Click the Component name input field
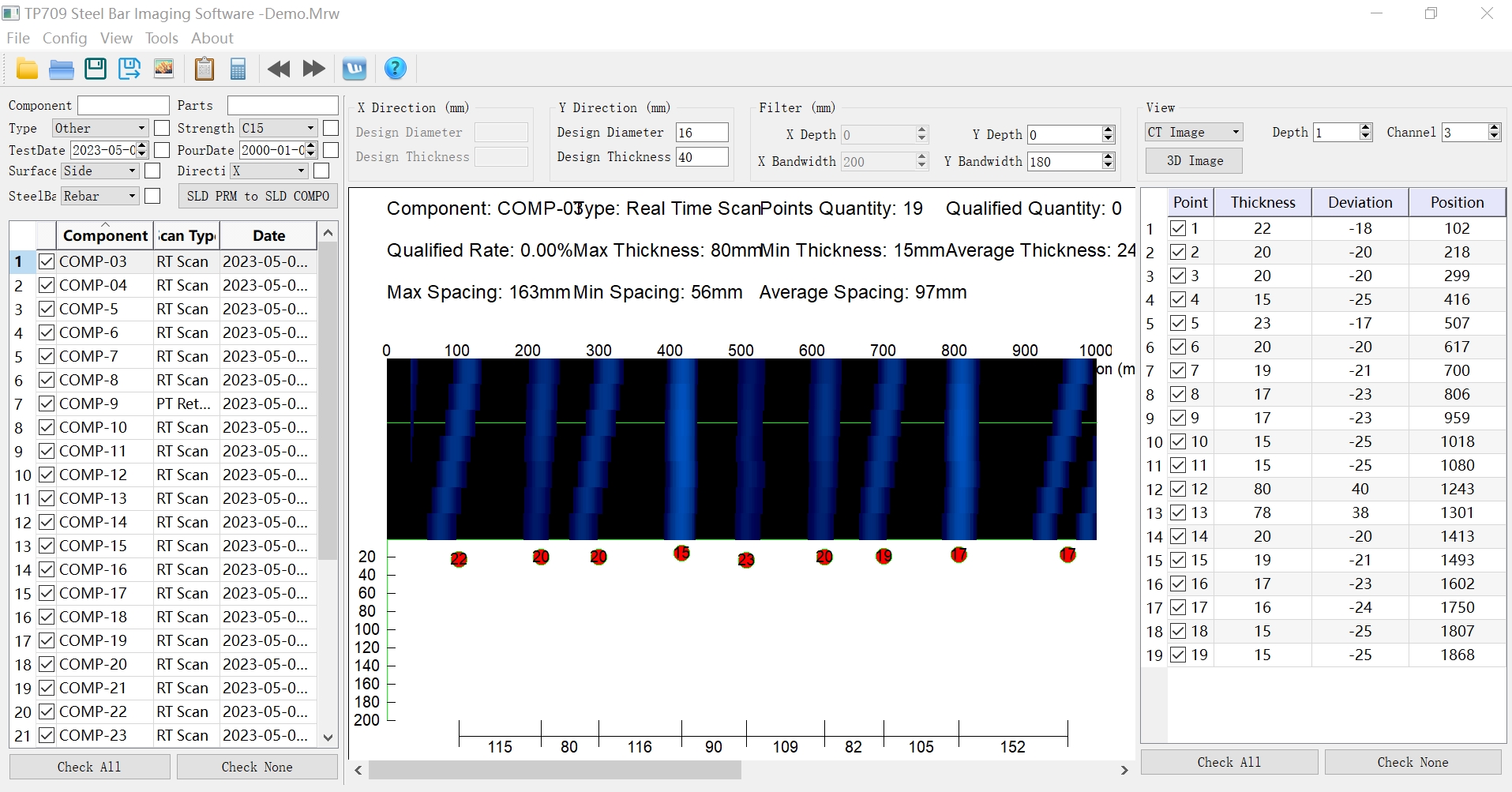The height and width of the screenshot is (792, 1512). click(x=123, y=106)
